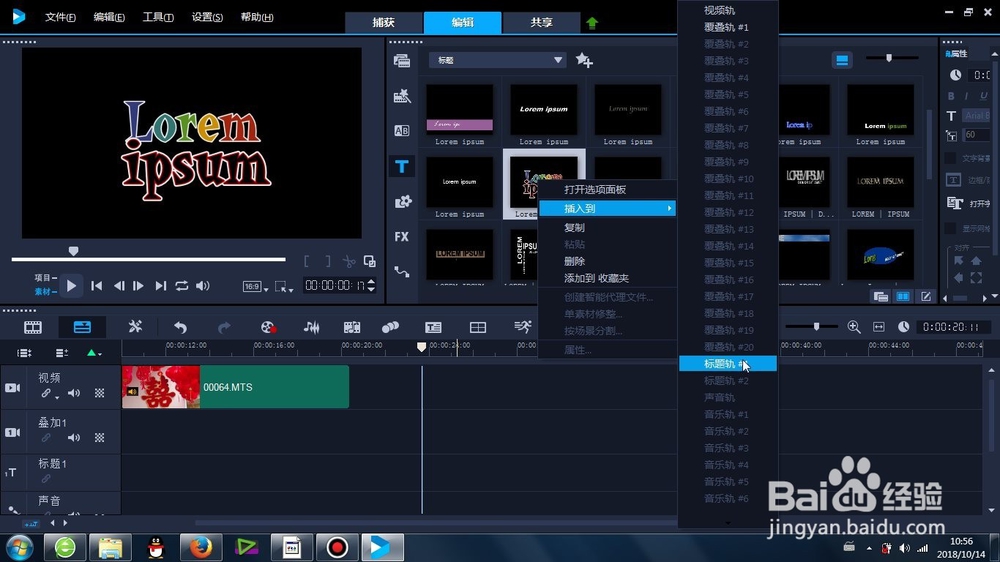The height and width of the screenshot is (562, 1000).
Task: Open the motion tracking tool
Action: (390, 327)
